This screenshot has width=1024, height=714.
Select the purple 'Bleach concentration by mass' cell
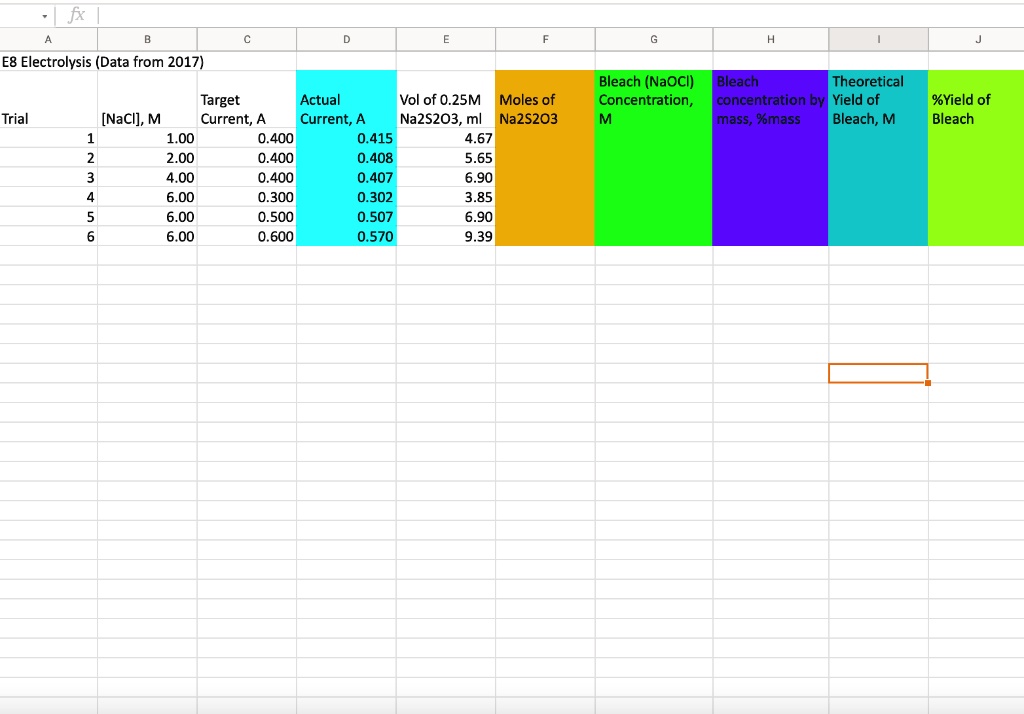[770, 100]
